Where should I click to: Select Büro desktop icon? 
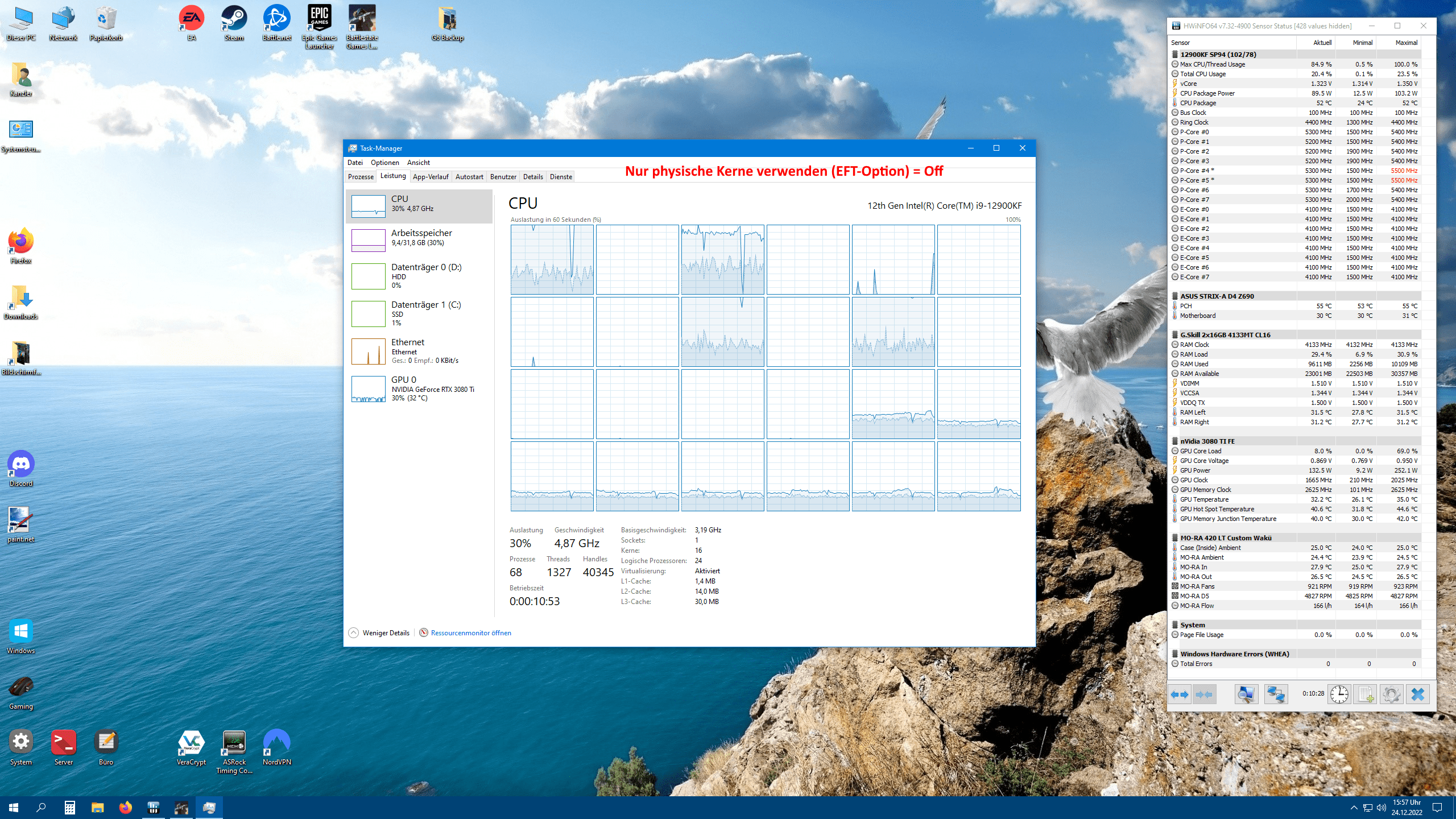[106, 747]
